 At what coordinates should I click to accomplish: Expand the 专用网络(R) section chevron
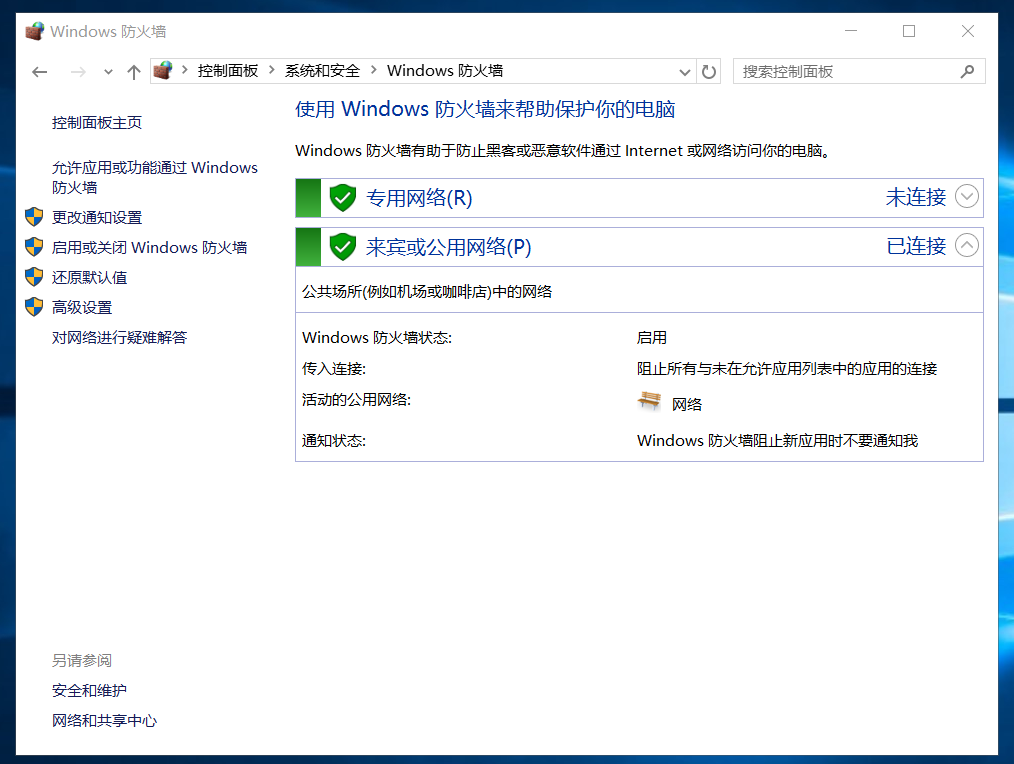click(966, 197)
